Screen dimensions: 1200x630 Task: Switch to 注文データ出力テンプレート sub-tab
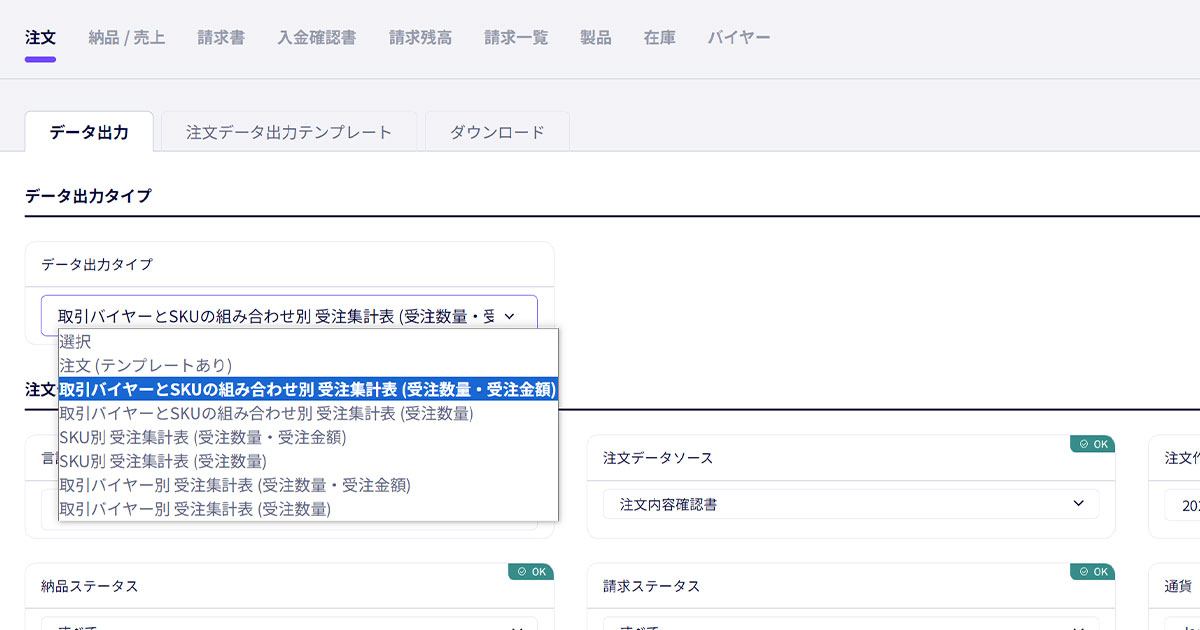(x=289, y=131)
